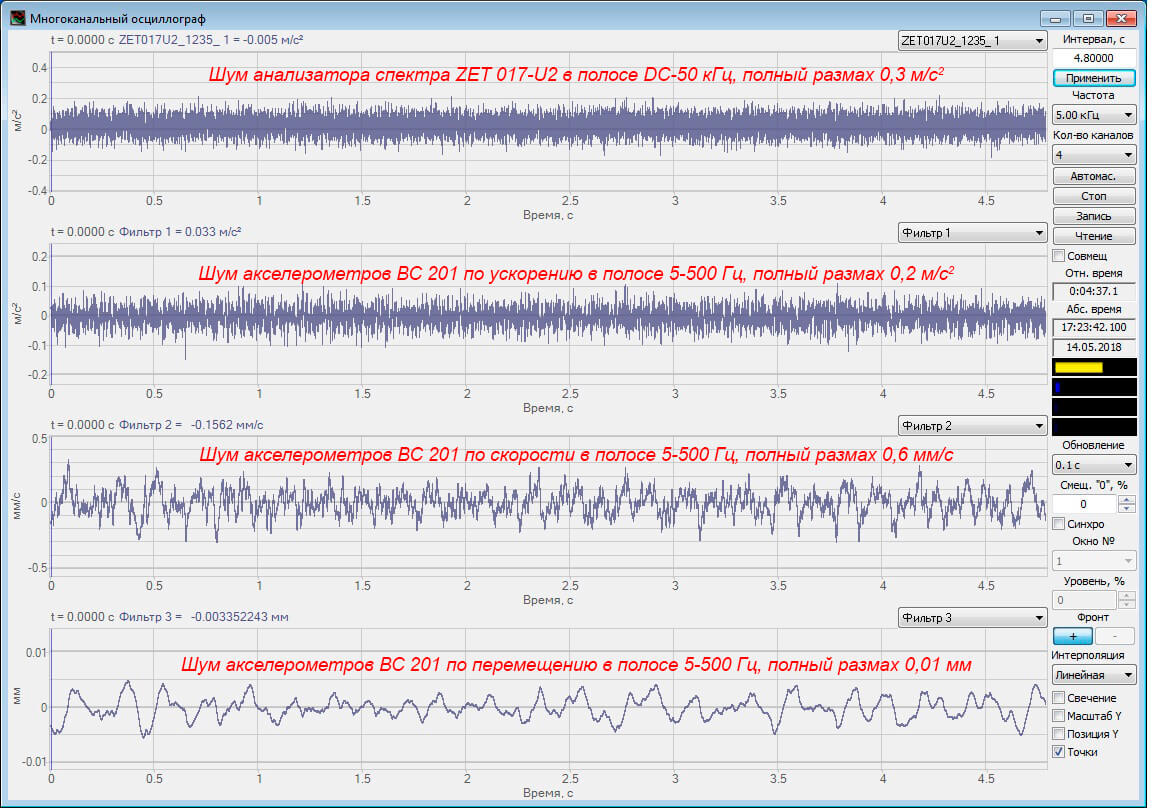Open the Фильтр 3 channel dropdown
Viewport: 1152px width, 808px height.
coord(973,618)
